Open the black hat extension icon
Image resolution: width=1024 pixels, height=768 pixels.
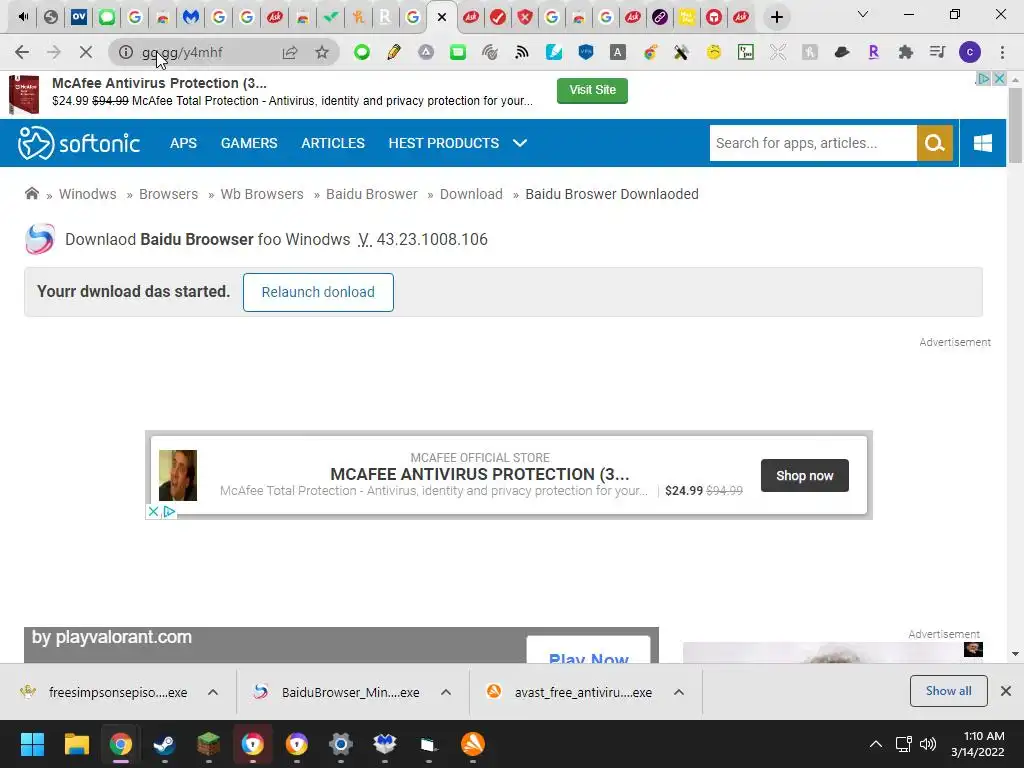coord(842,52)
